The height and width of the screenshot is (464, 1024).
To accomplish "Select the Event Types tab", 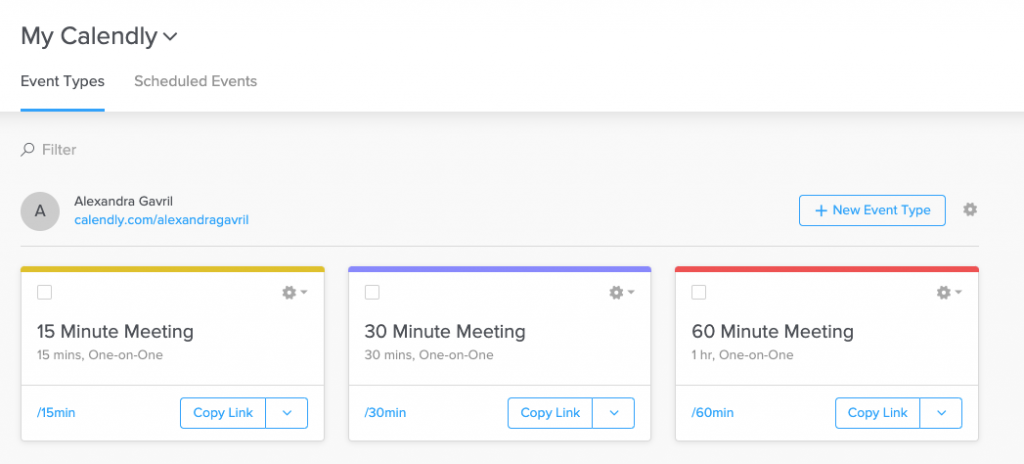I will click(63, 82).
